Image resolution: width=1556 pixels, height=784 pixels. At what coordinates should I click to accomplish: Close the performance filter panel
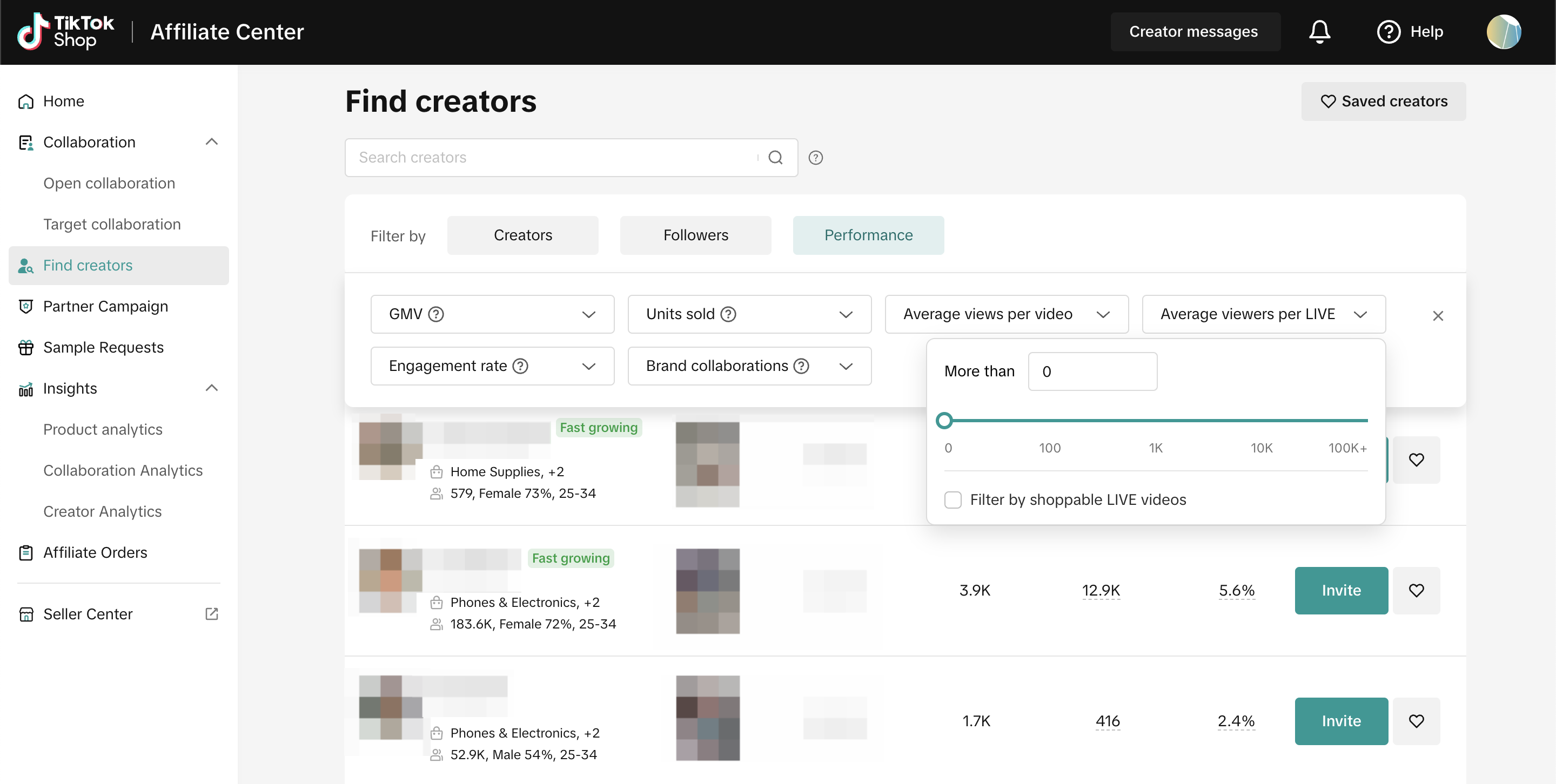click(x=1438, y=316)
